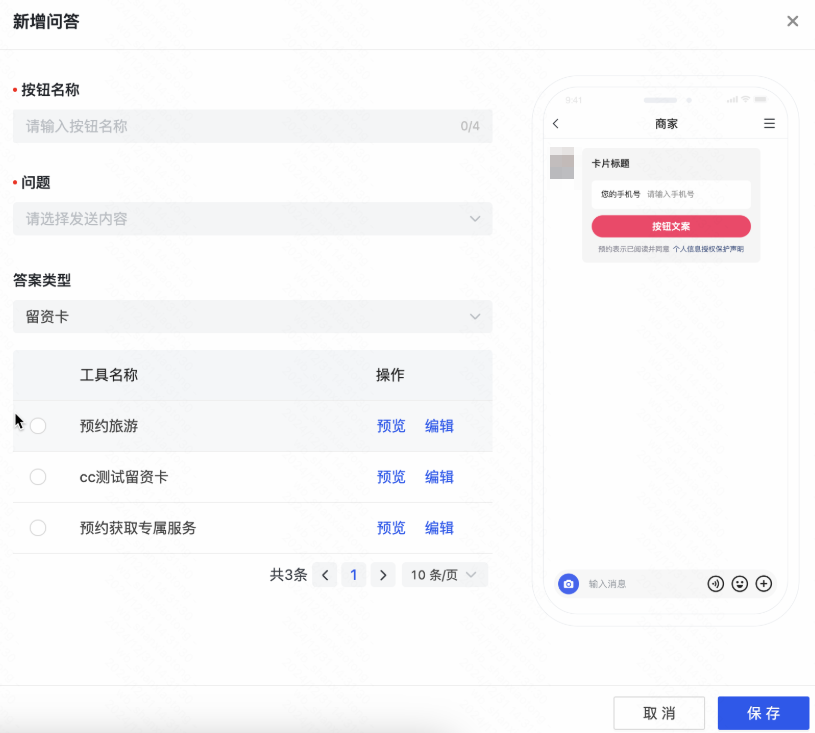Viewport: 815px width, 733px height.
Task: Click 预览 for 预约旅游
Action: [391, 426]
